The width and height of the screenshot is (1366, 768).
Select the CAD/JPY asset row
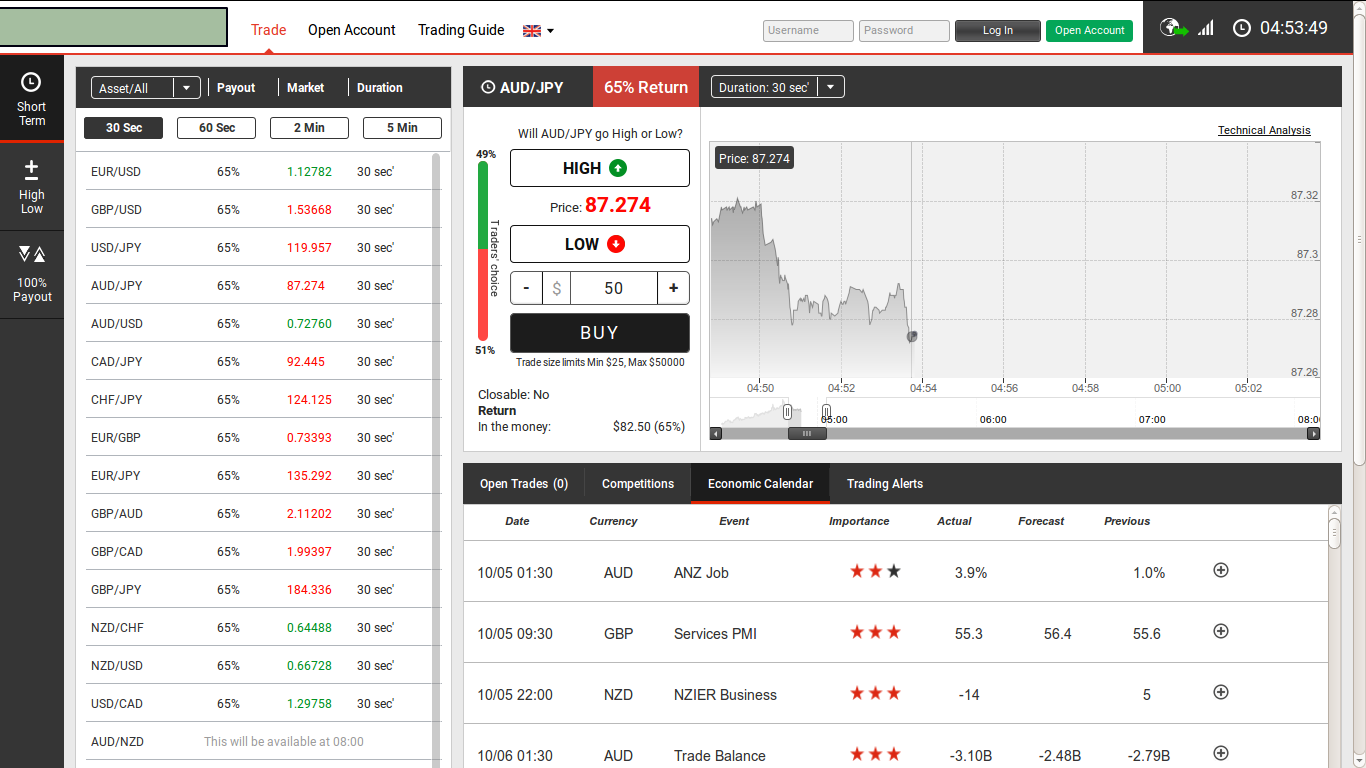(258, 362)
